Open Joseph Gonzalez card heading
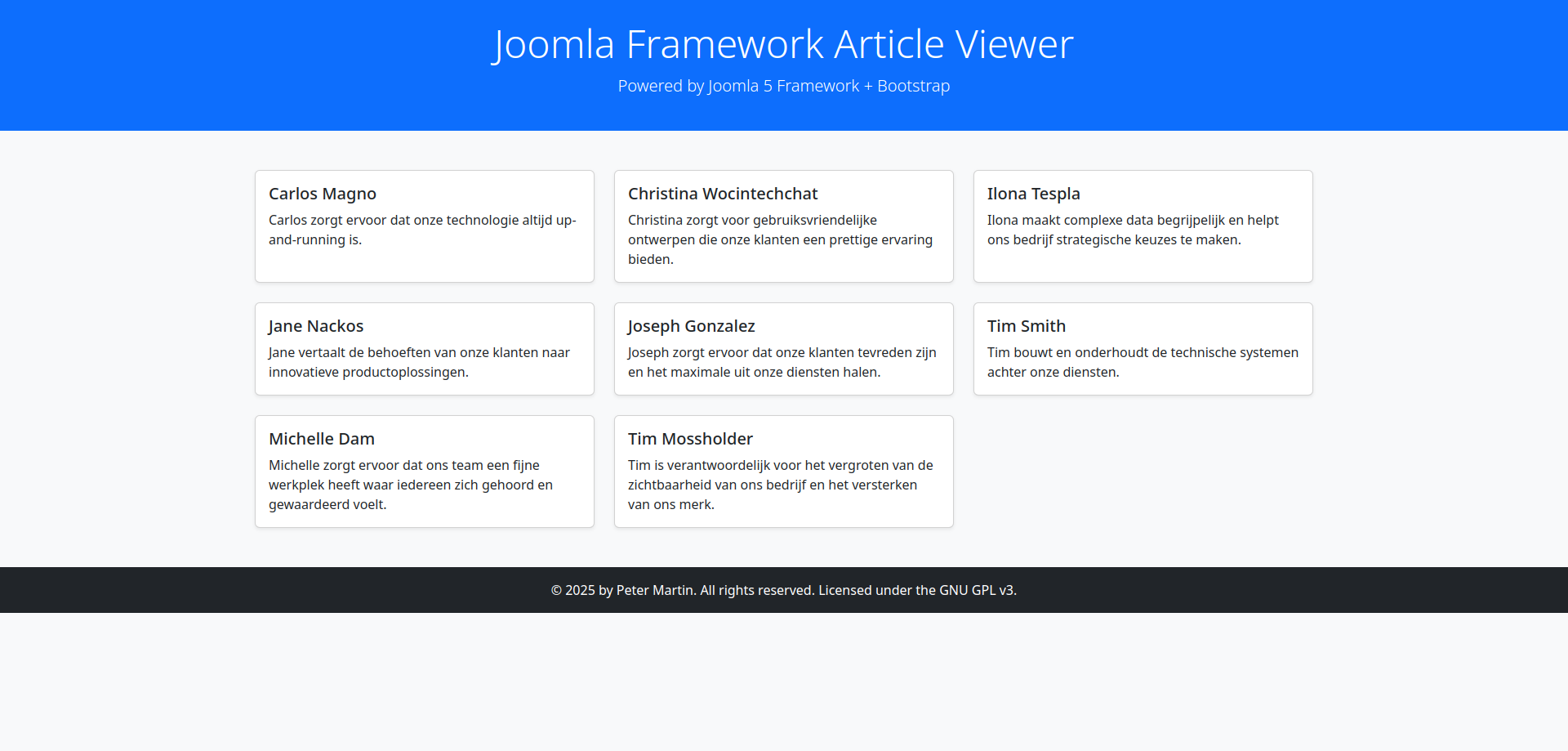 (691, 326)
